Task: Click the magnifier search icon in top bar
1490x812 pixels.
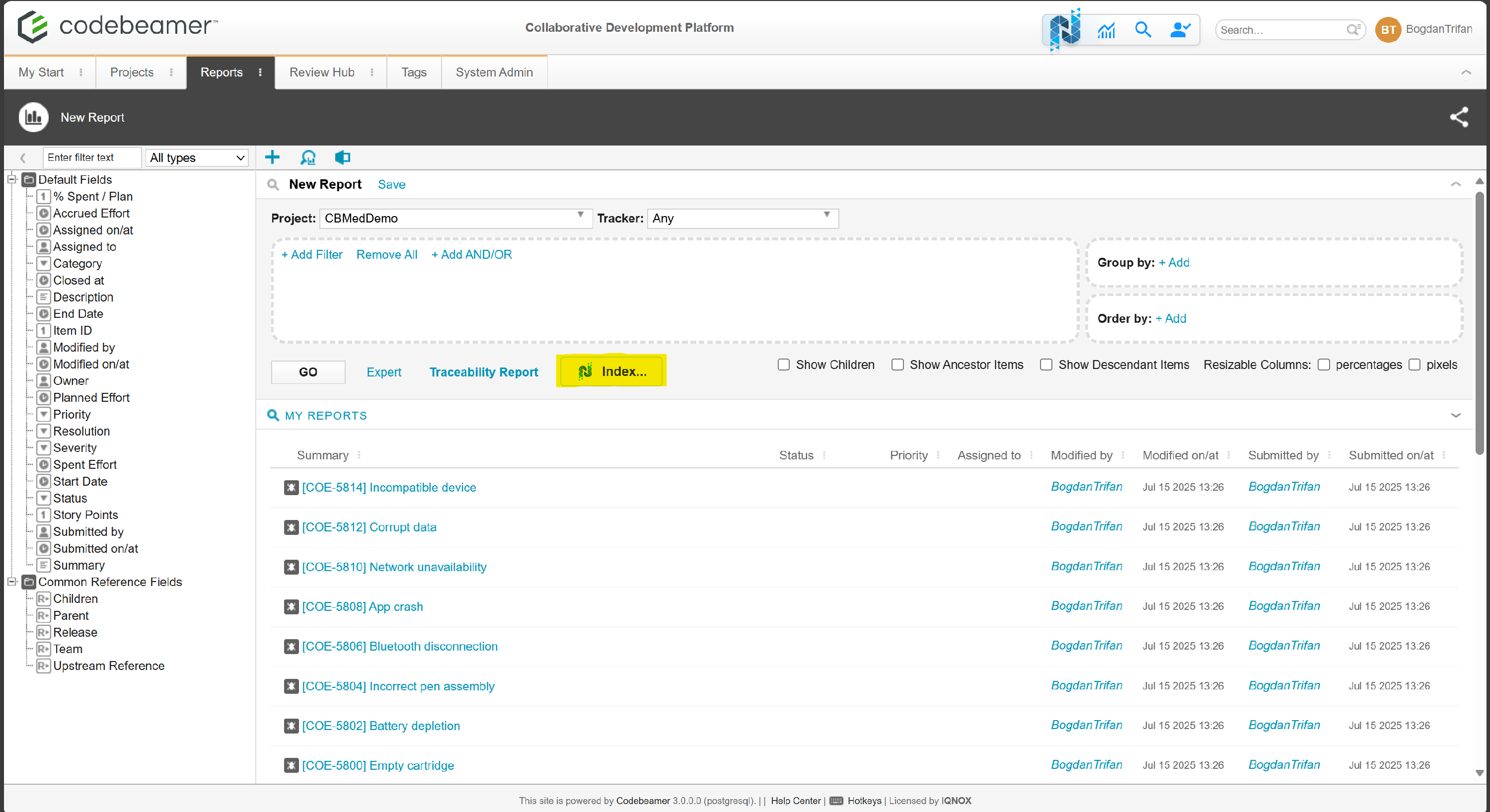Action: pyautogui.click(x=1142, y=30)
